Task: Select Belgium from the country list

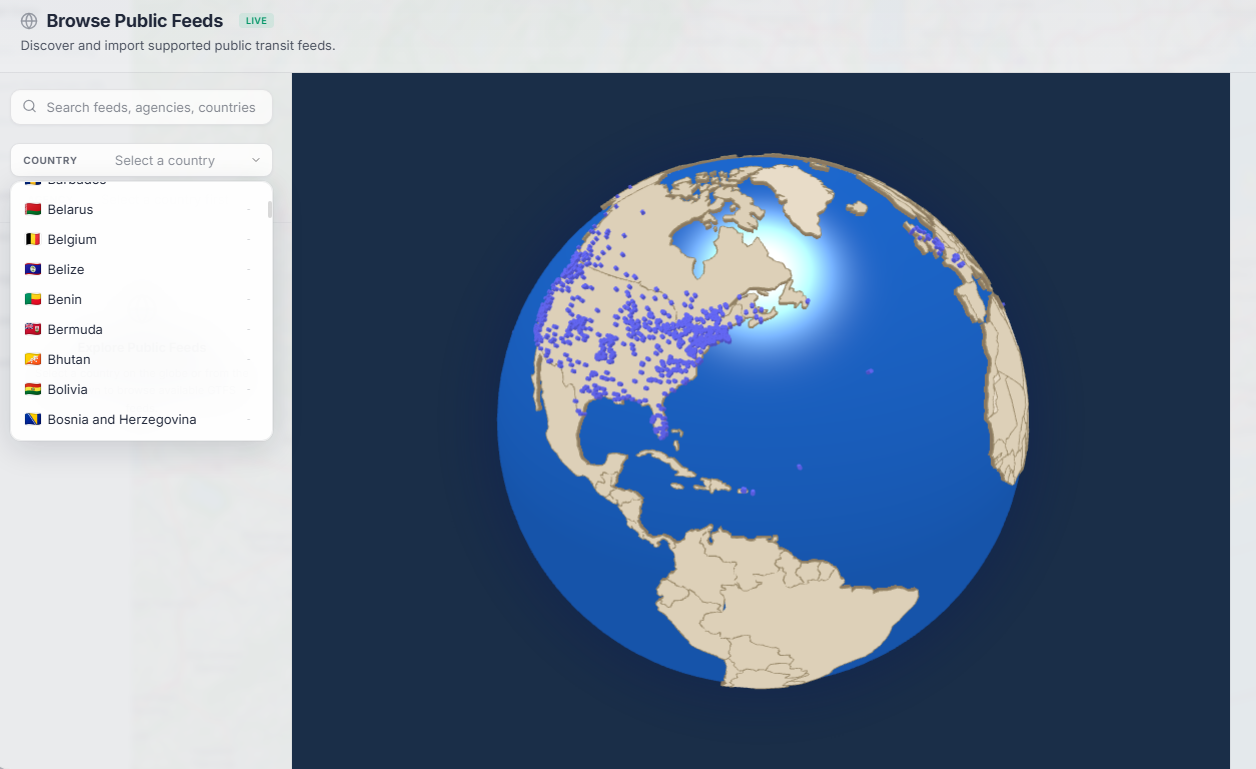Action: click(x=138, y=239)
